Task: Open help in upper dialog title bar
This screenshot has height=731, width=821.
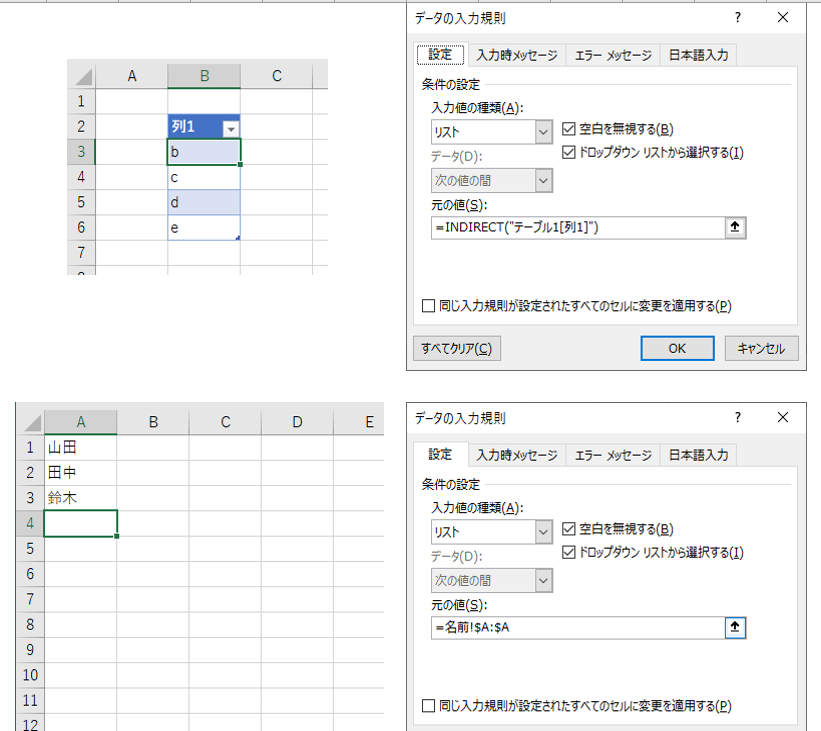Action: (x=738, y=18)
